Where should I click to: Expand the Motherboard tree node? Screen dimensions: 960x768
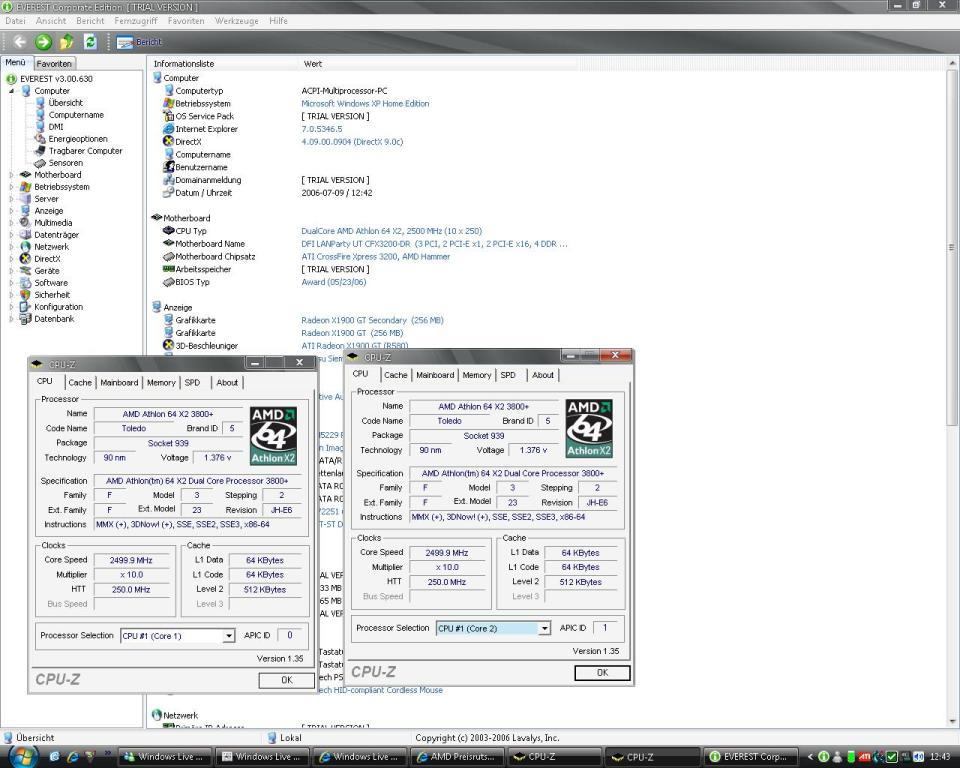[11, 175]
